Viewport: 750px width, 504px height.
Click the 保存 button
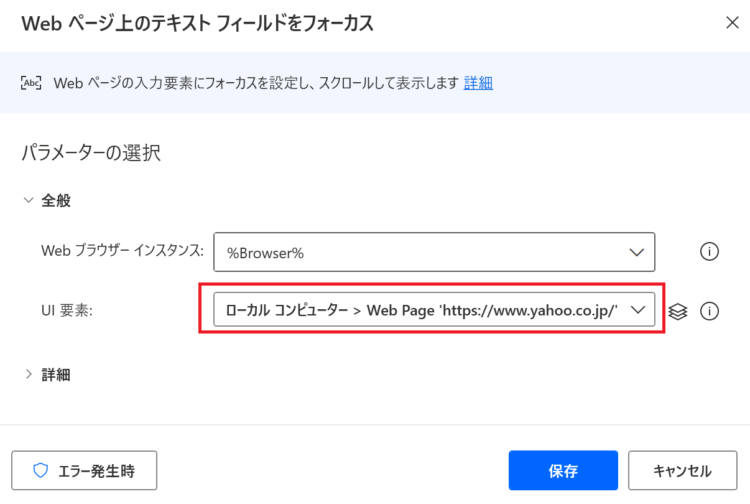563,471
